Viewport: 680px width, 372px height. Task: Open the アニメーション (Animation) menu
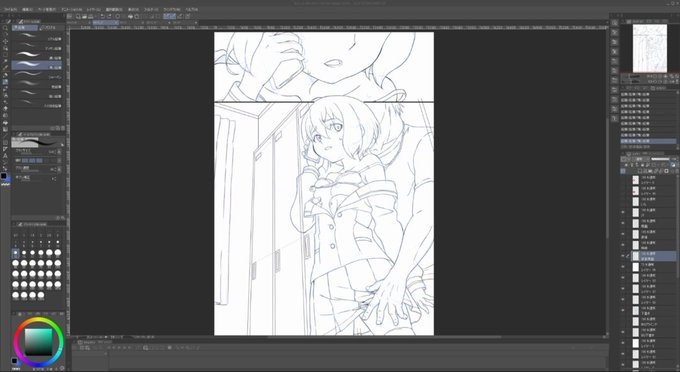(x=72, y=9)
